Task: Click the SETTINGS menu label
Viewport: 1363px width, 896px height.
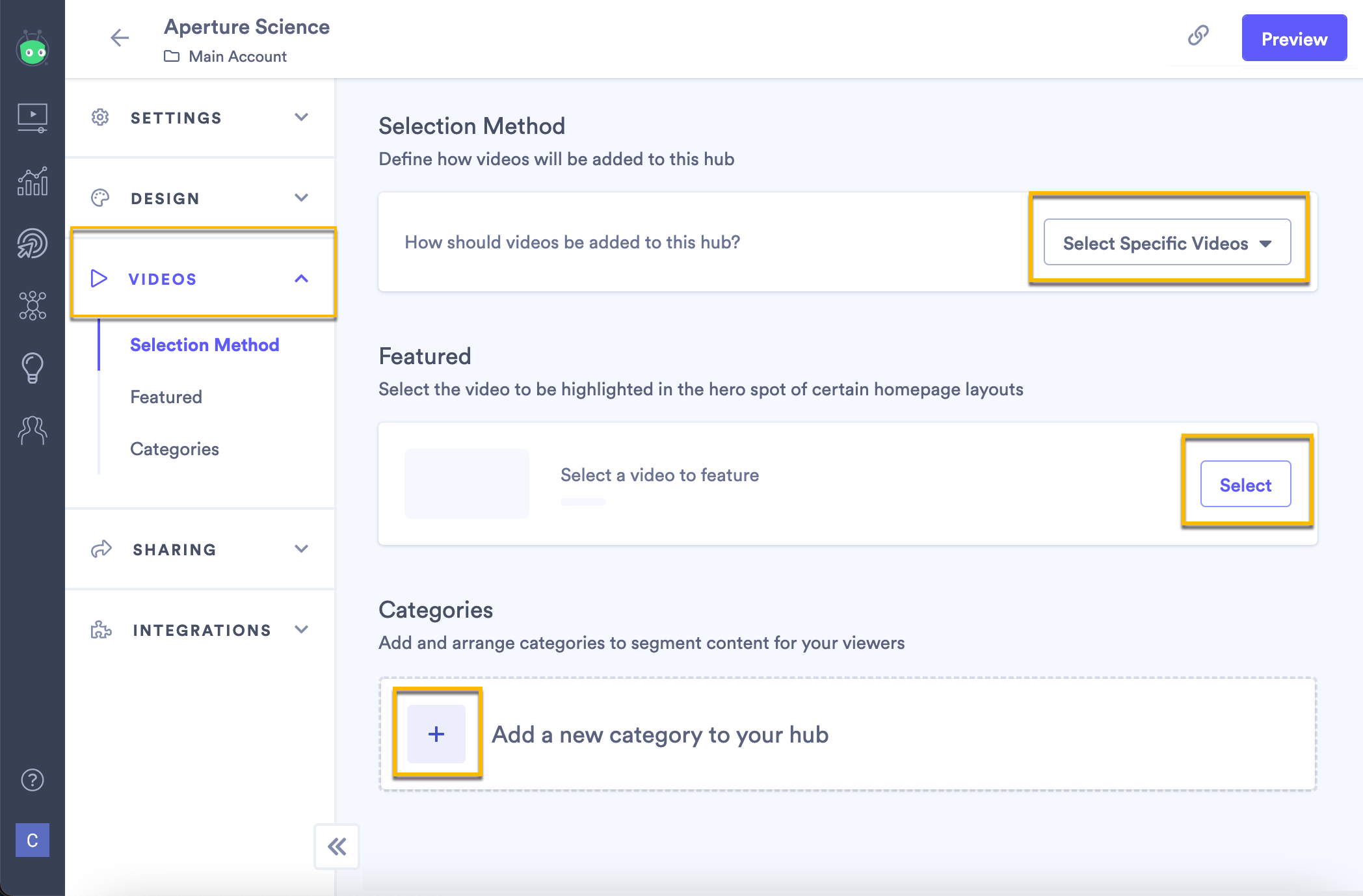Action: (176, 118)
